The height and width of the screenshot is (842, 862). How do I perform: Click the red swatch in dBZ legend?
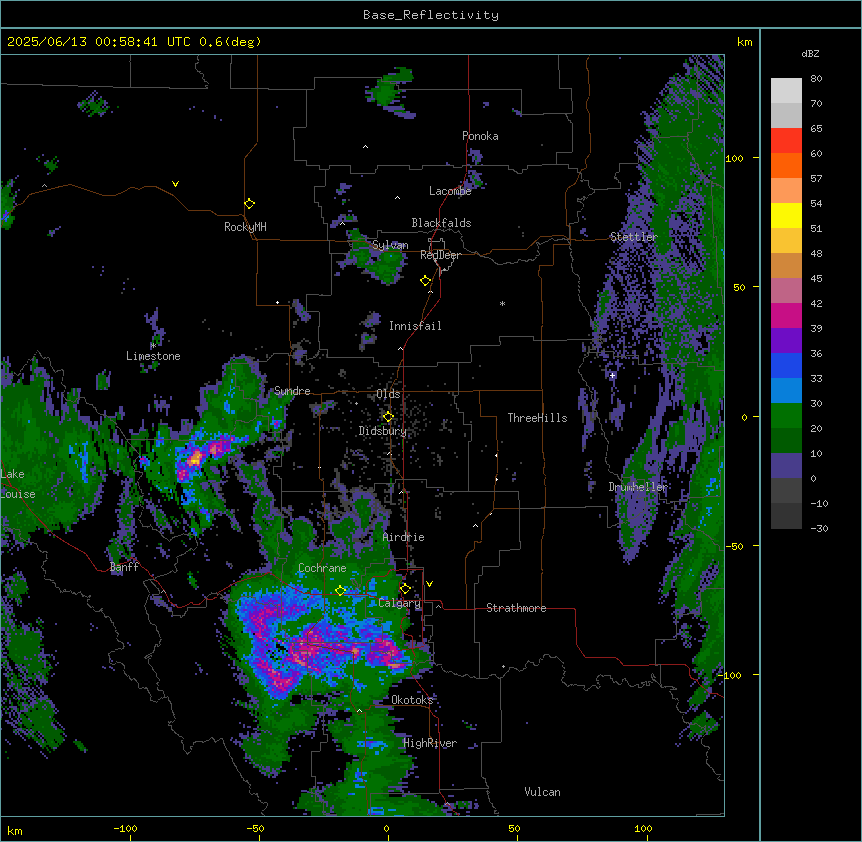pos(786,140)
